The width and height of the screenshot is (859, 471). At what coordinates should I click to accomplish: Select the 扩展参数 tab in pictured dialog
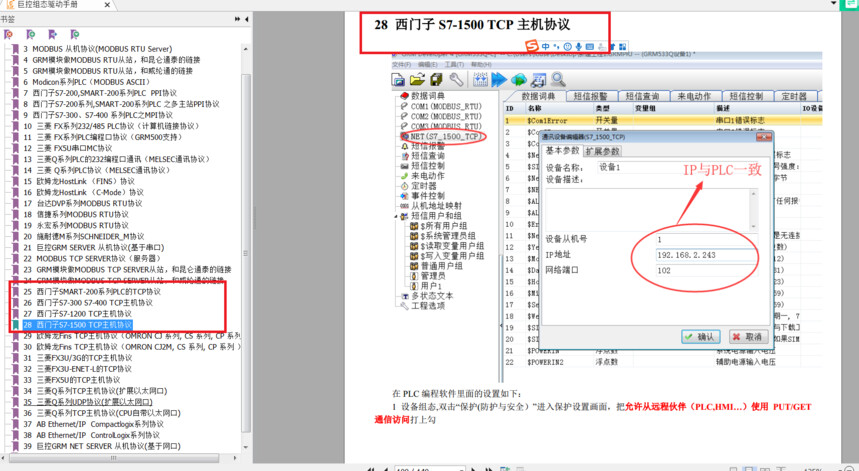coord(602,151)
